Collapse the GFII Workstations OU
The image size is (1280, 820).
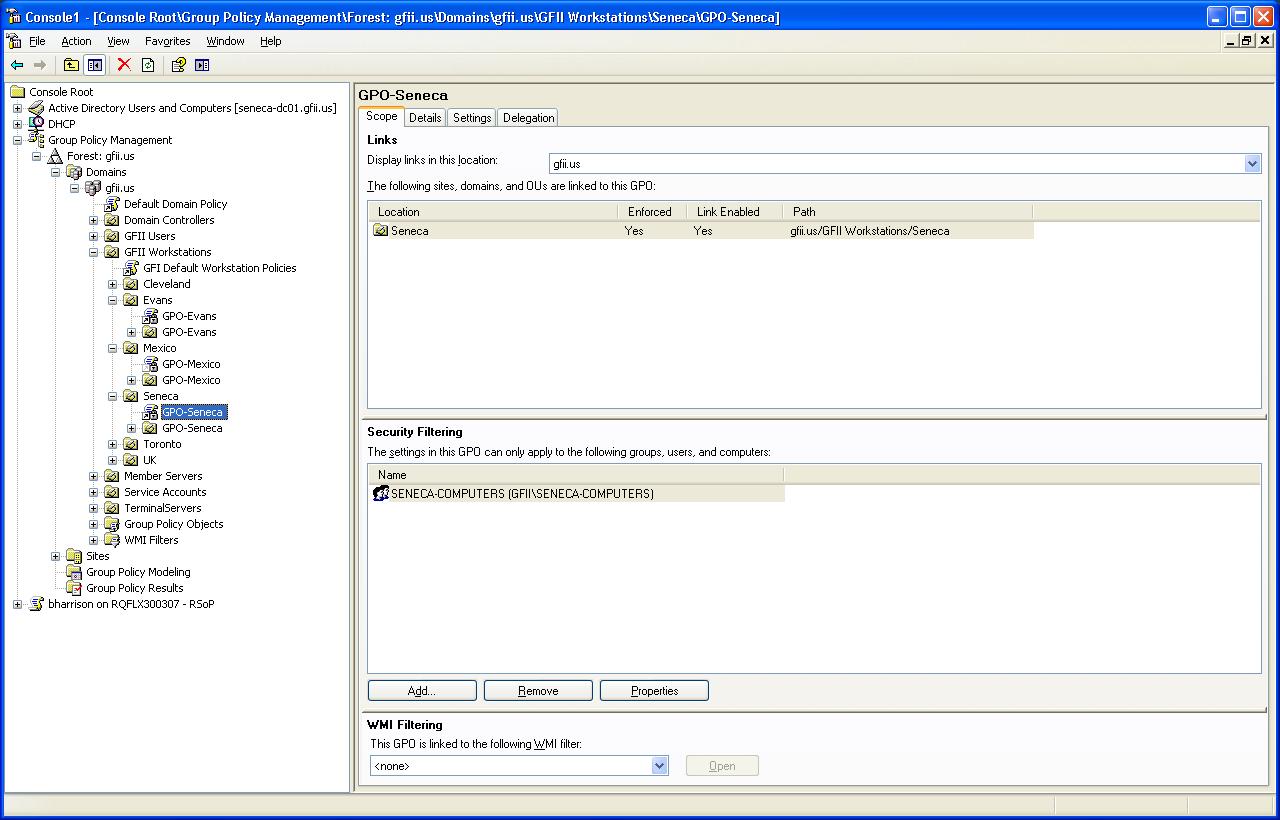91,252
